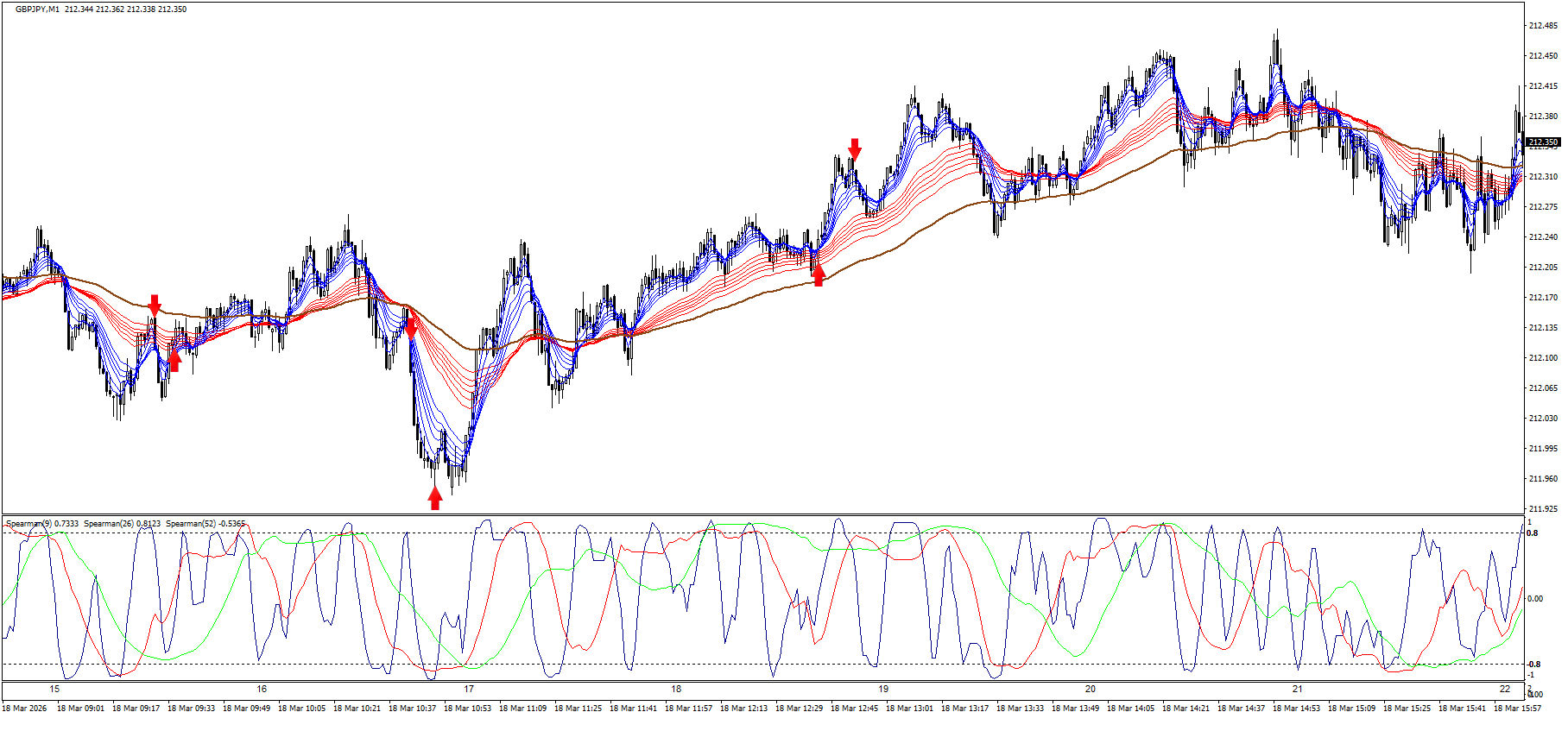Select hour marker 20 in the bottom strip

point(1091,689)
